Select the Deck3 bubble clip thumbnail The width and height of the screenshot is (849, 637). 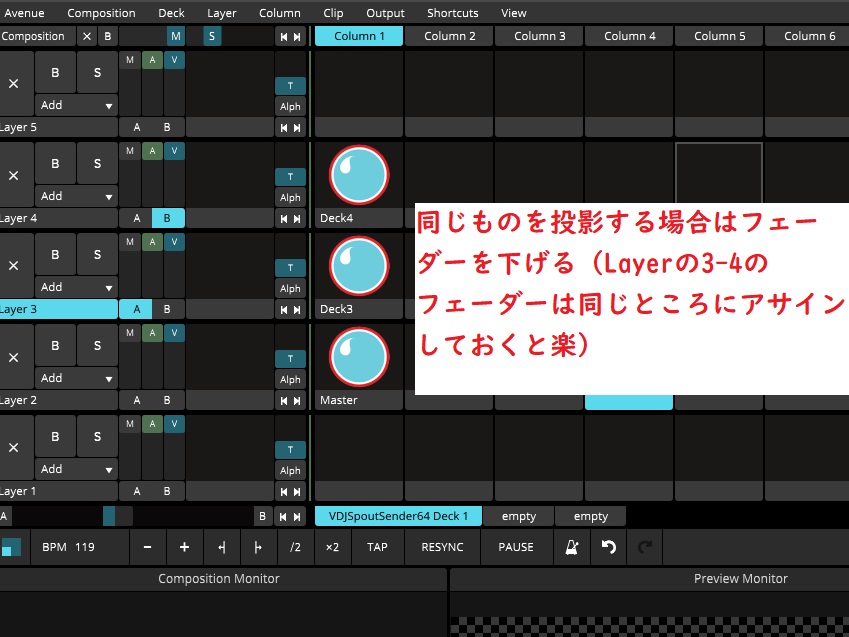pyautogui.click(x=359, y=266)
